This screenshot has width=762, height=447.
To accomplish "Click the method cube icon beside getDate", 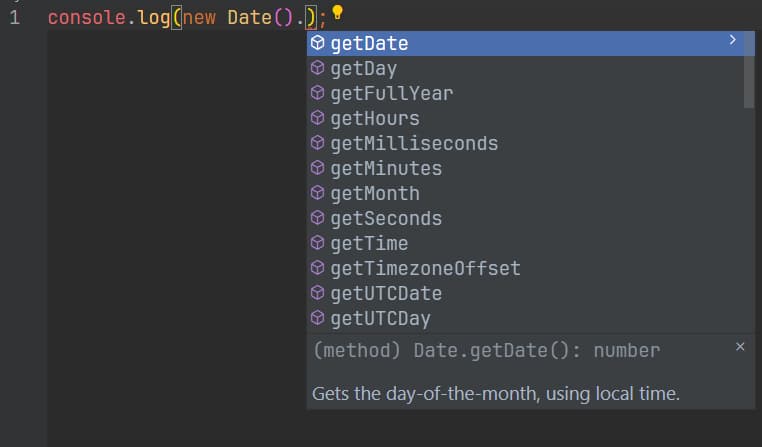I will [x=317, y=43].
